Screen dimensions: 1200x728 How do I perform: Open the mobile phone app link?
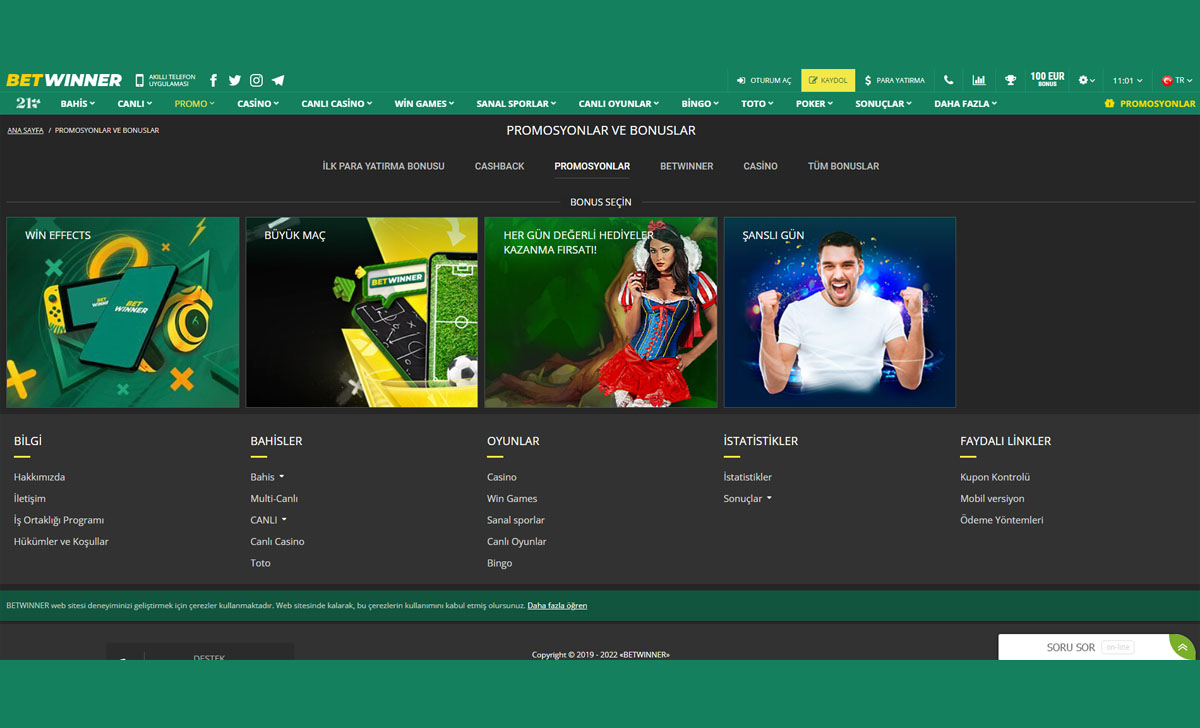[166, 80]
